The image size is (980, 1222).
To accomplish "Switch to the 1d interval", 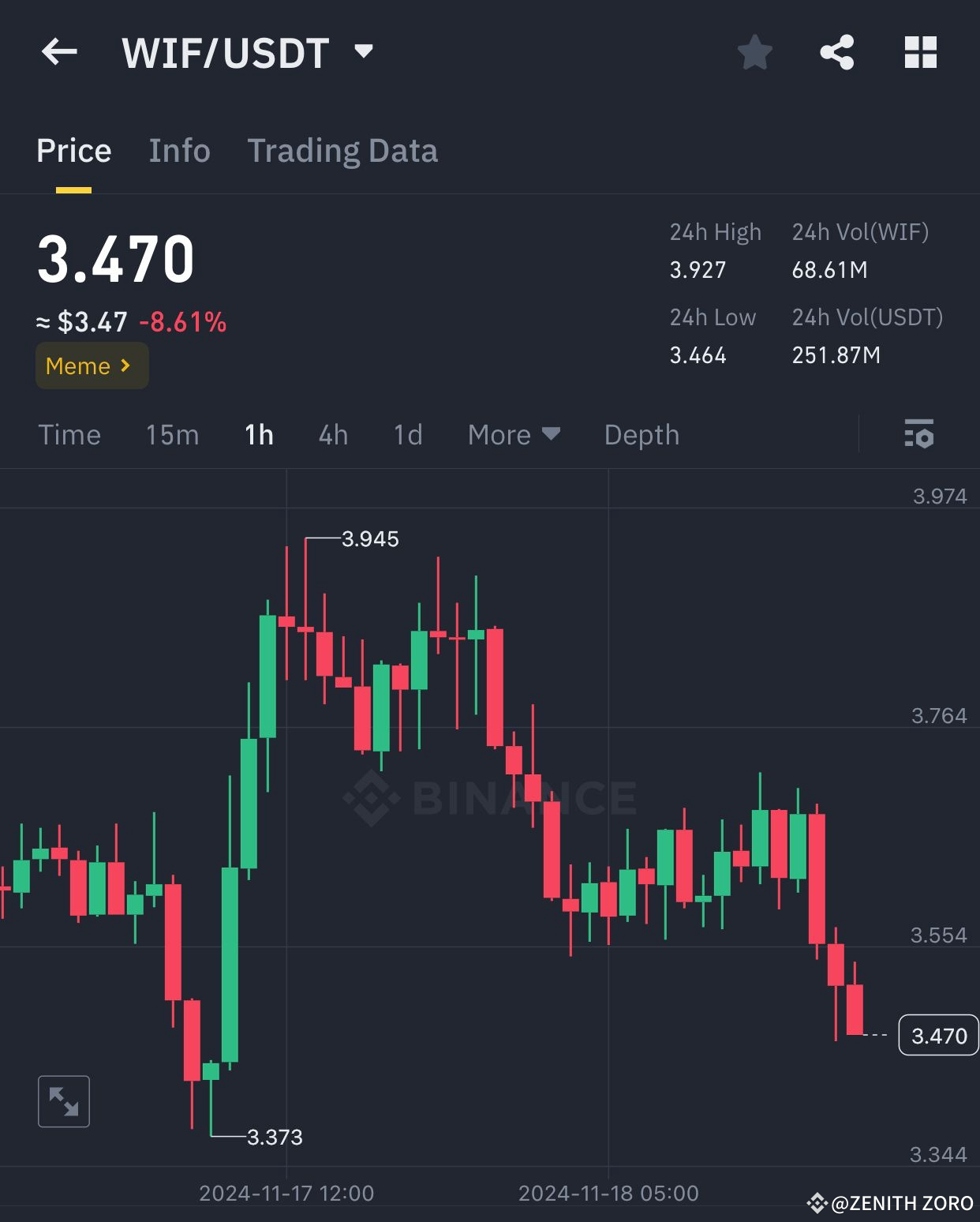I will [407, 434].
